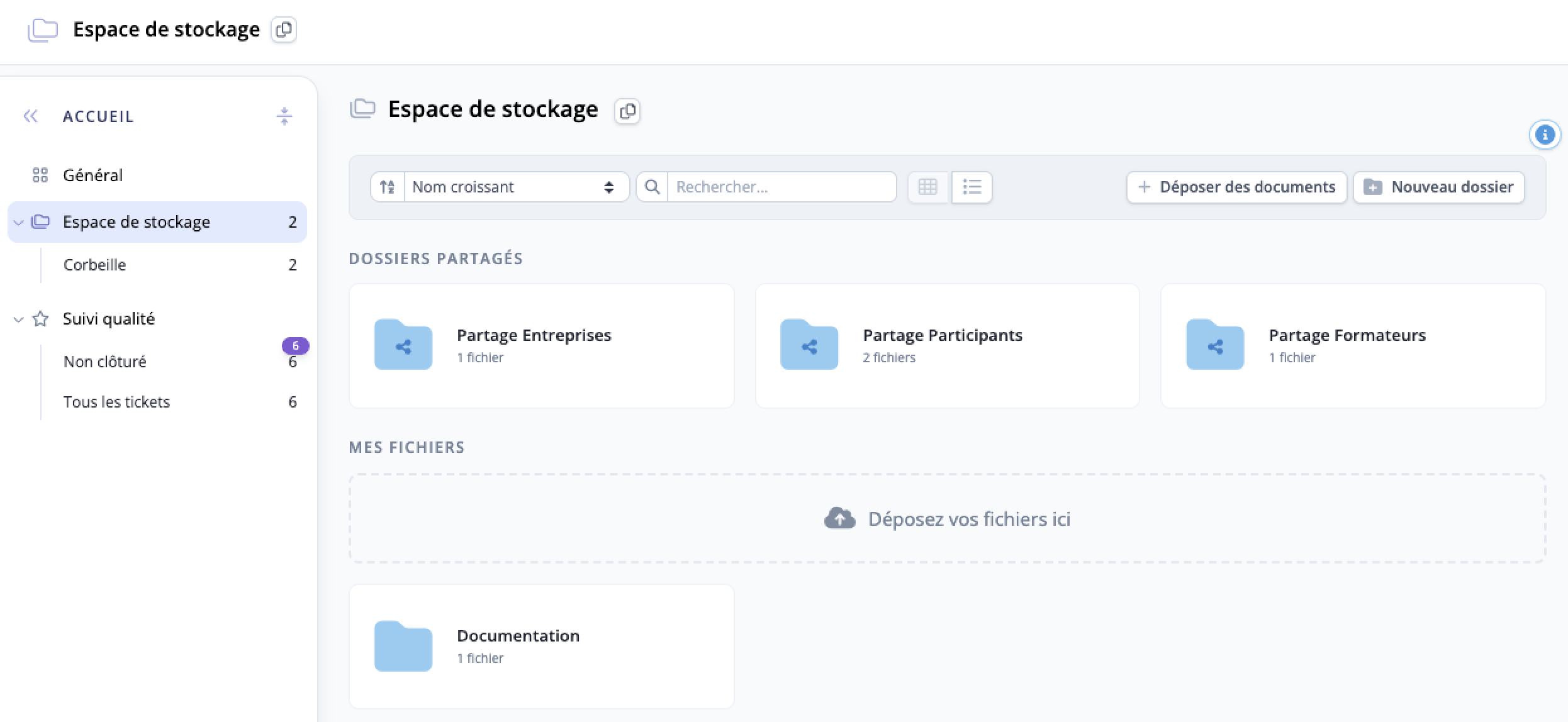
Task: Click the Général grid icon in sidebar
Action: click(x=40, y=175)
